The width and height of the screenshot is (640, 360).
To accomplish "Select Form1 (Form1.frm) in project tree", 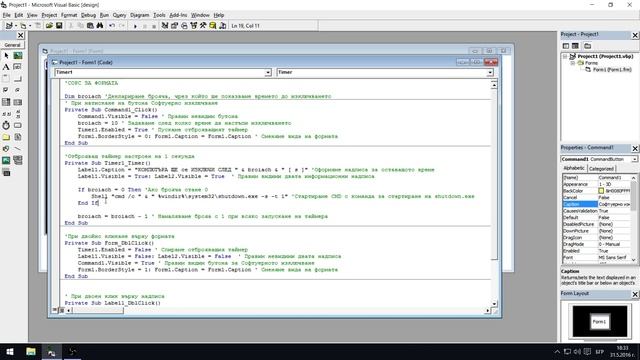I will click(x=612, y=70).
